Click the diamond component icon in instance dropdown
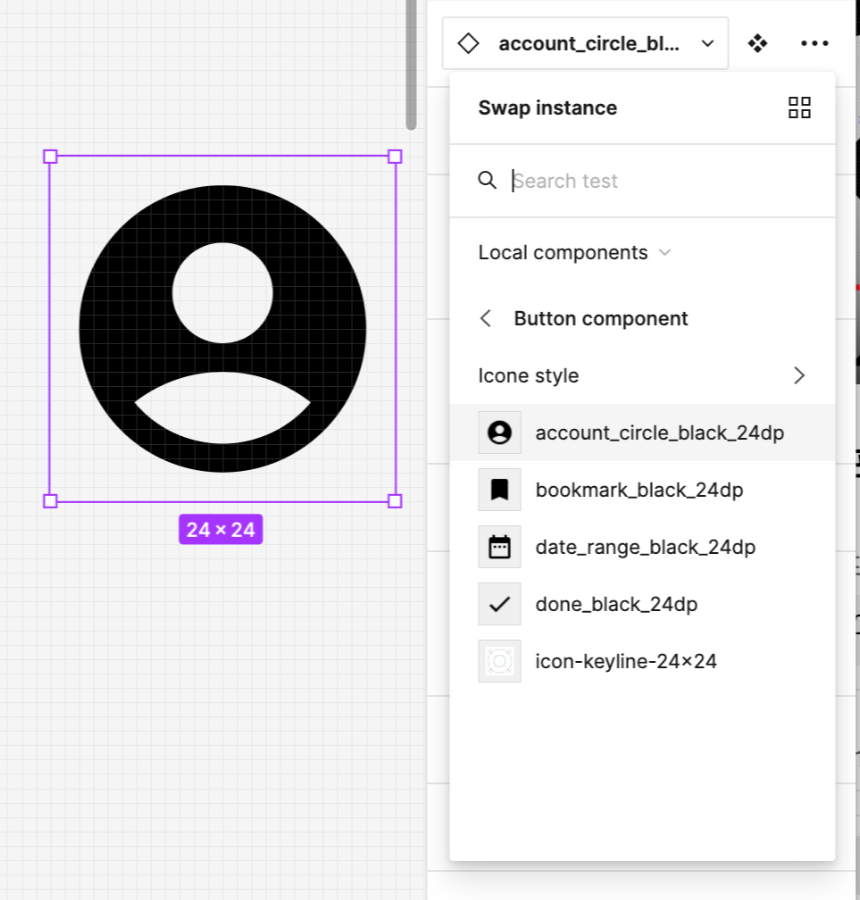The height and width of the screenshot is (900, 860). (468, 44)
